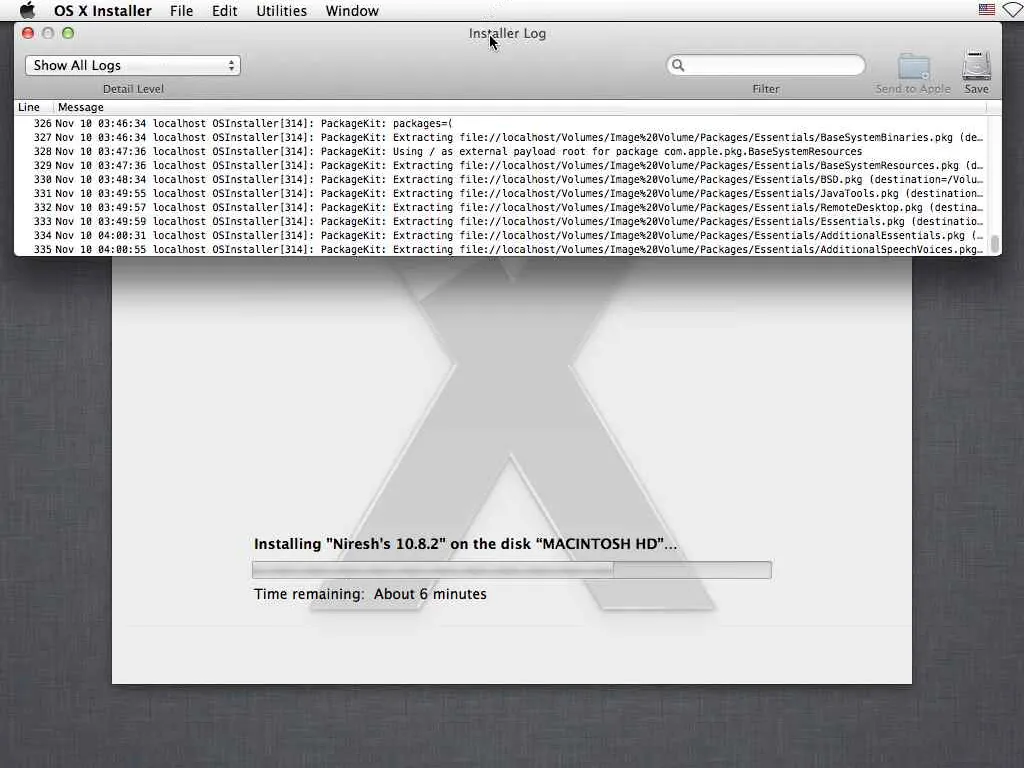The height and width of the screenshot is (768, 1024).
Task: Select log line 333 Essentials.pkg
Action: (500, 221)
